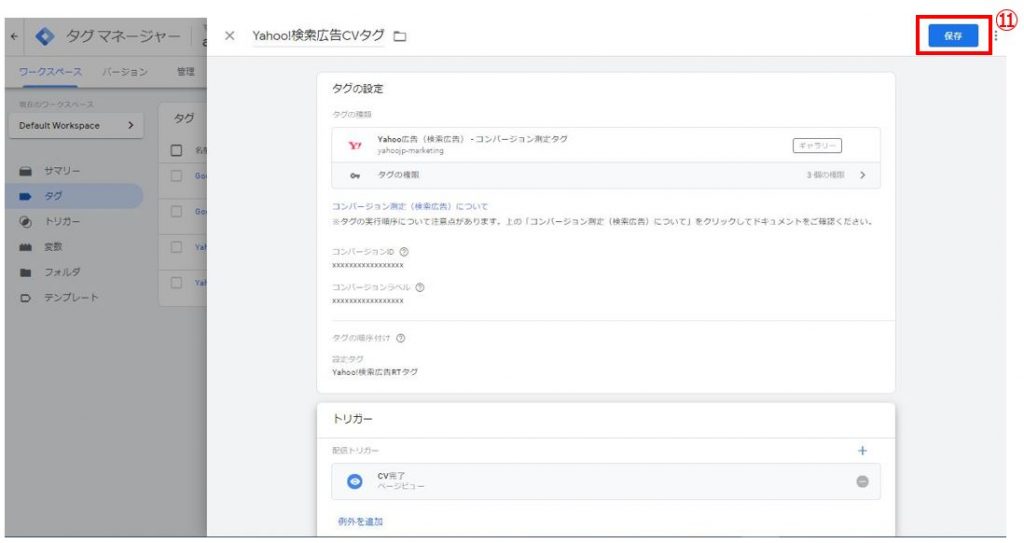Click the Yahoo Y! tag type logo
Viewport: 1024px width, 543px height.
(x=355, y=145)
